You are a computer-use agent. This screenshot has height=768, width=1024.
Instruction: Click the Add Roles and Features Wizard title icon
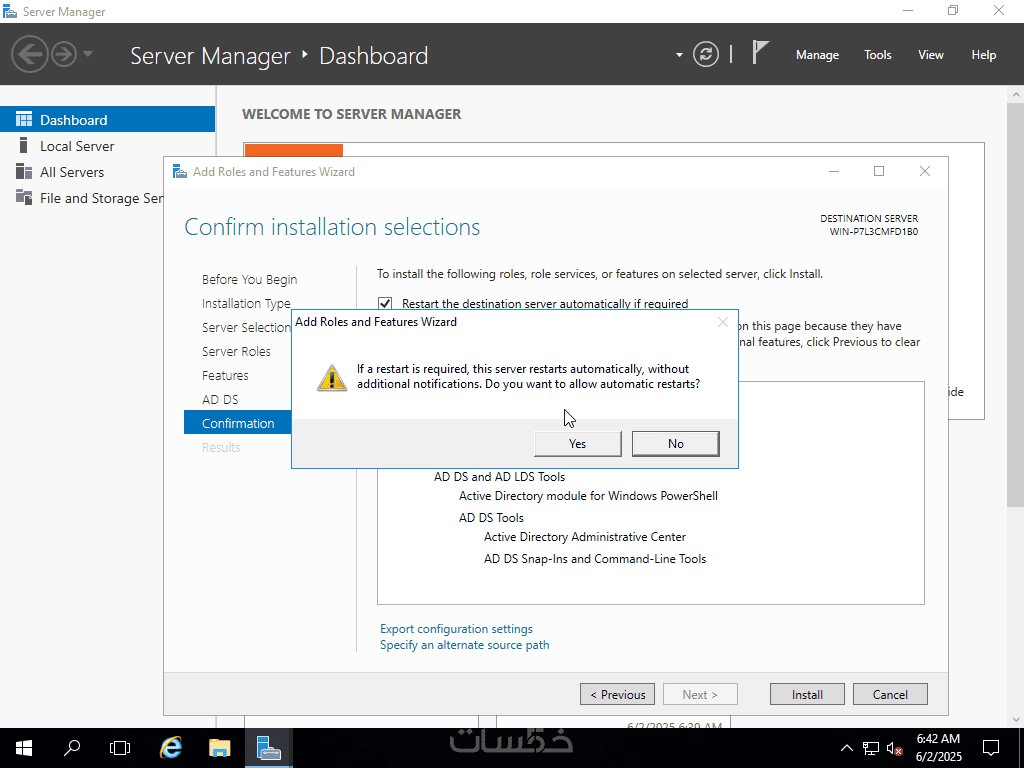180,172
